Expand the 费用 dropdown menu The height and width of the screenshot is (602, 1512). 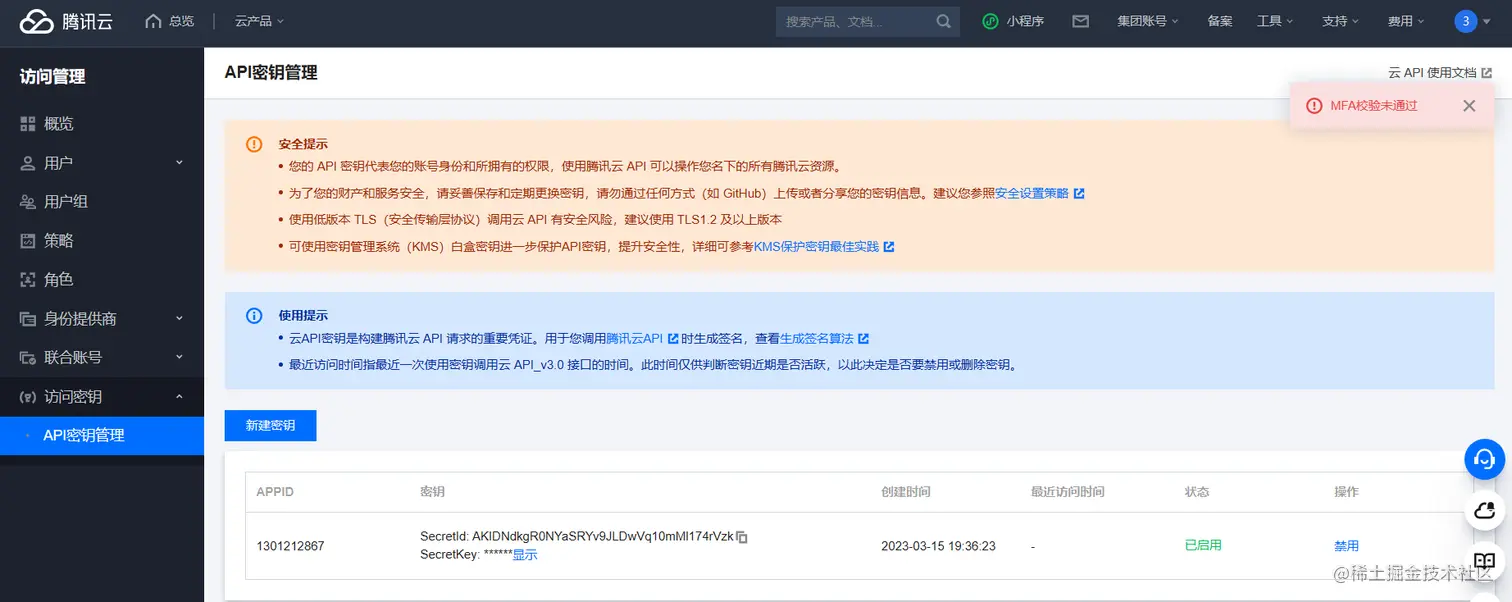(x=1406, y=21)
